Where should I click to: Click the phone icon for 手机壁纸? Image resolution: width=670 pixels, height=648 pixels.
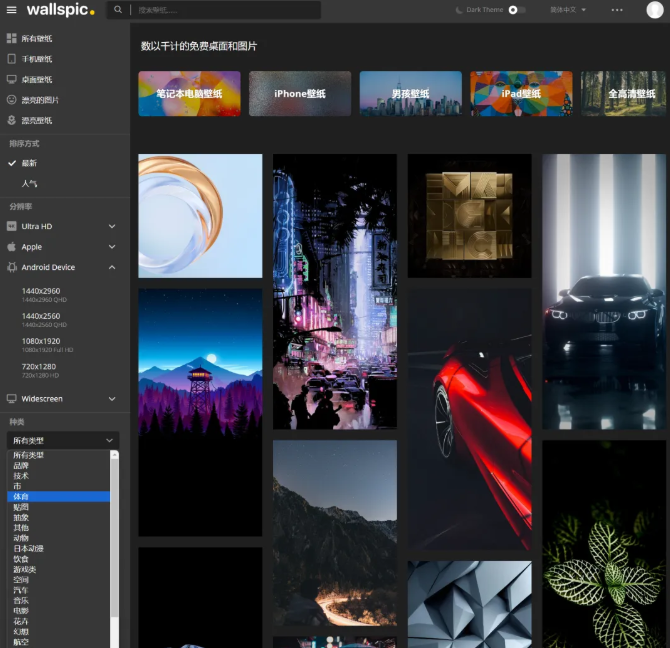[12, 59]
